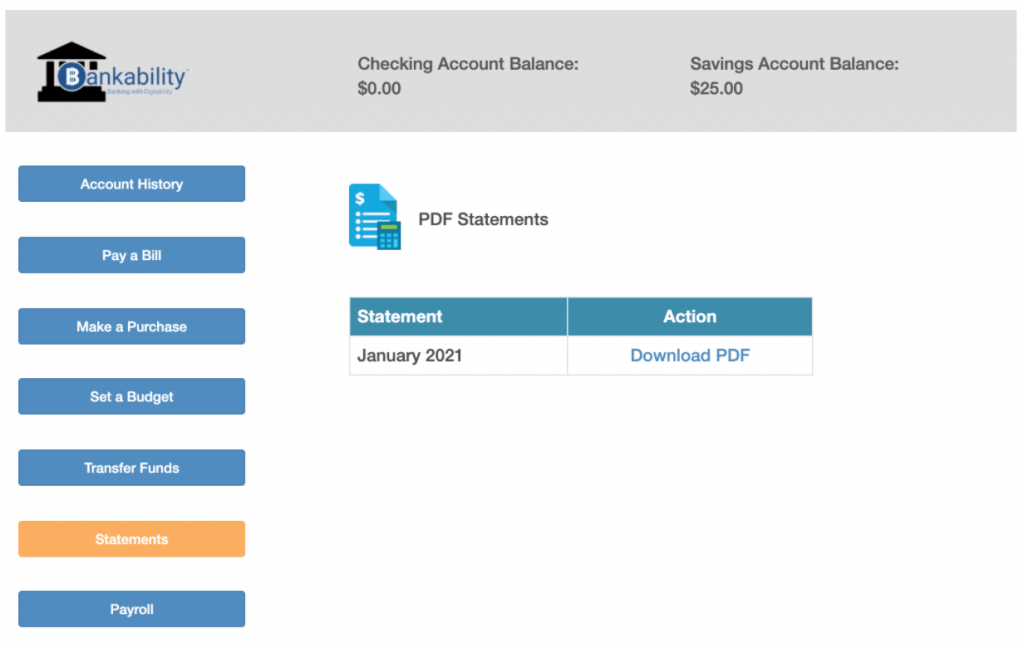Select the active Statements section
Screen dimensions: 1024x648
(131, 539)
